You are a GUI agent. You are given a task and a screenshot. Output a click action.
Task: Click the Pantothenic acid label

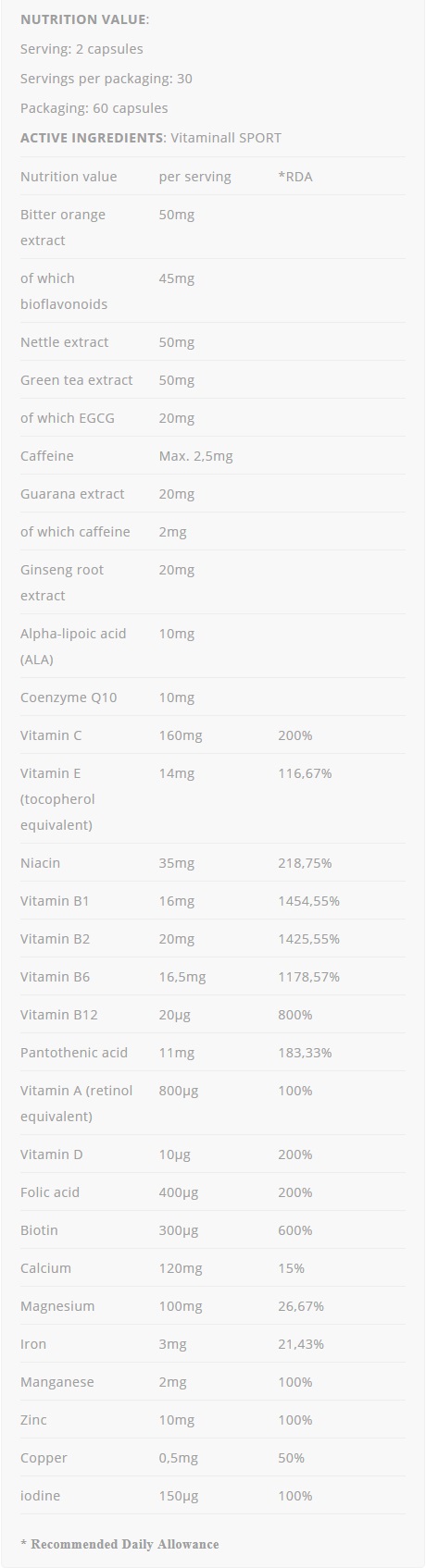tap(74, 1053)
